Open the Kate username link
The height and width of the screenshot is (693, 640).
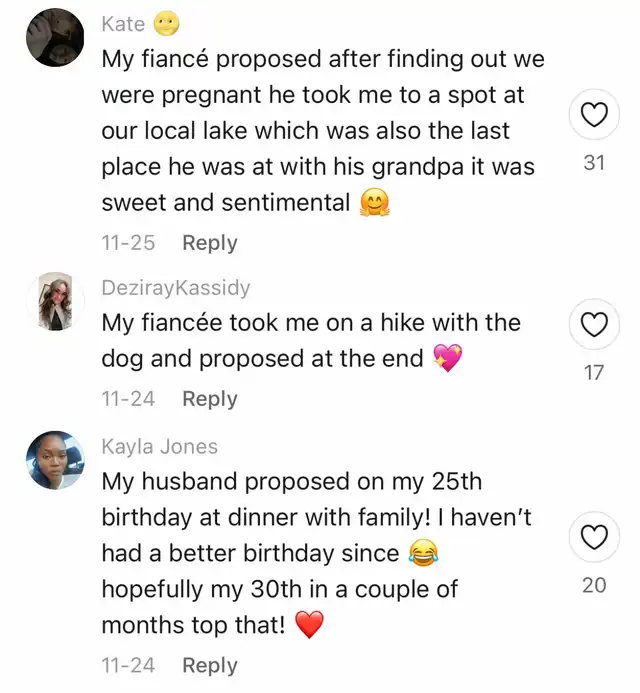click(123, 25)
